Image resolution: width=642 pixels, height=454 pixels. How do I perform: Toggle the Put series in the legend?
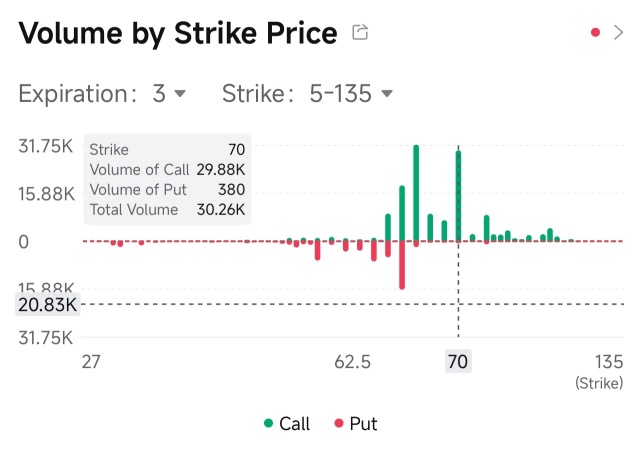(355, 424)
